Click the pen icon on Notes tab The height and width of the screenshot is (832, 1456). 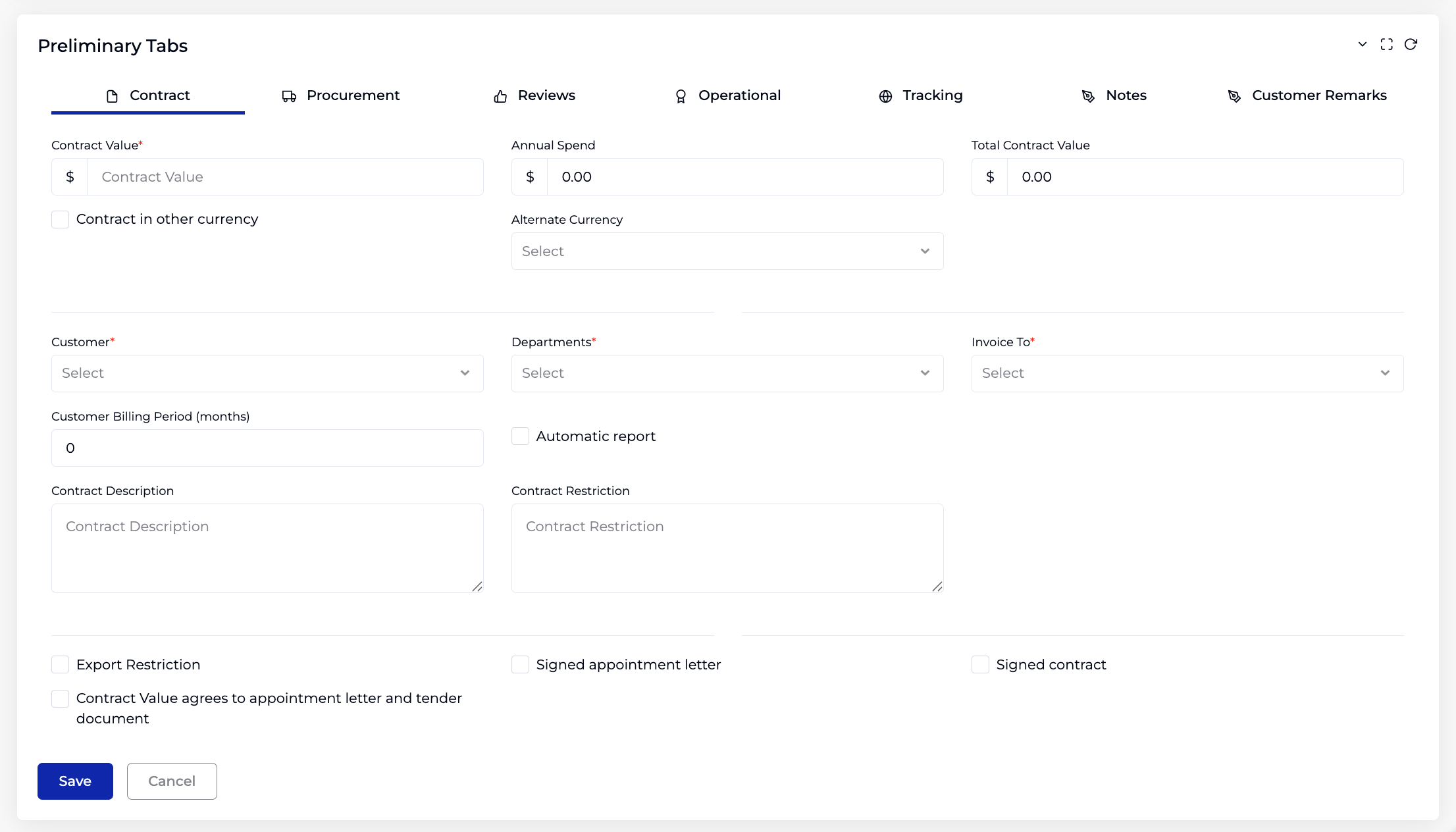click(x=1089, y=96)
